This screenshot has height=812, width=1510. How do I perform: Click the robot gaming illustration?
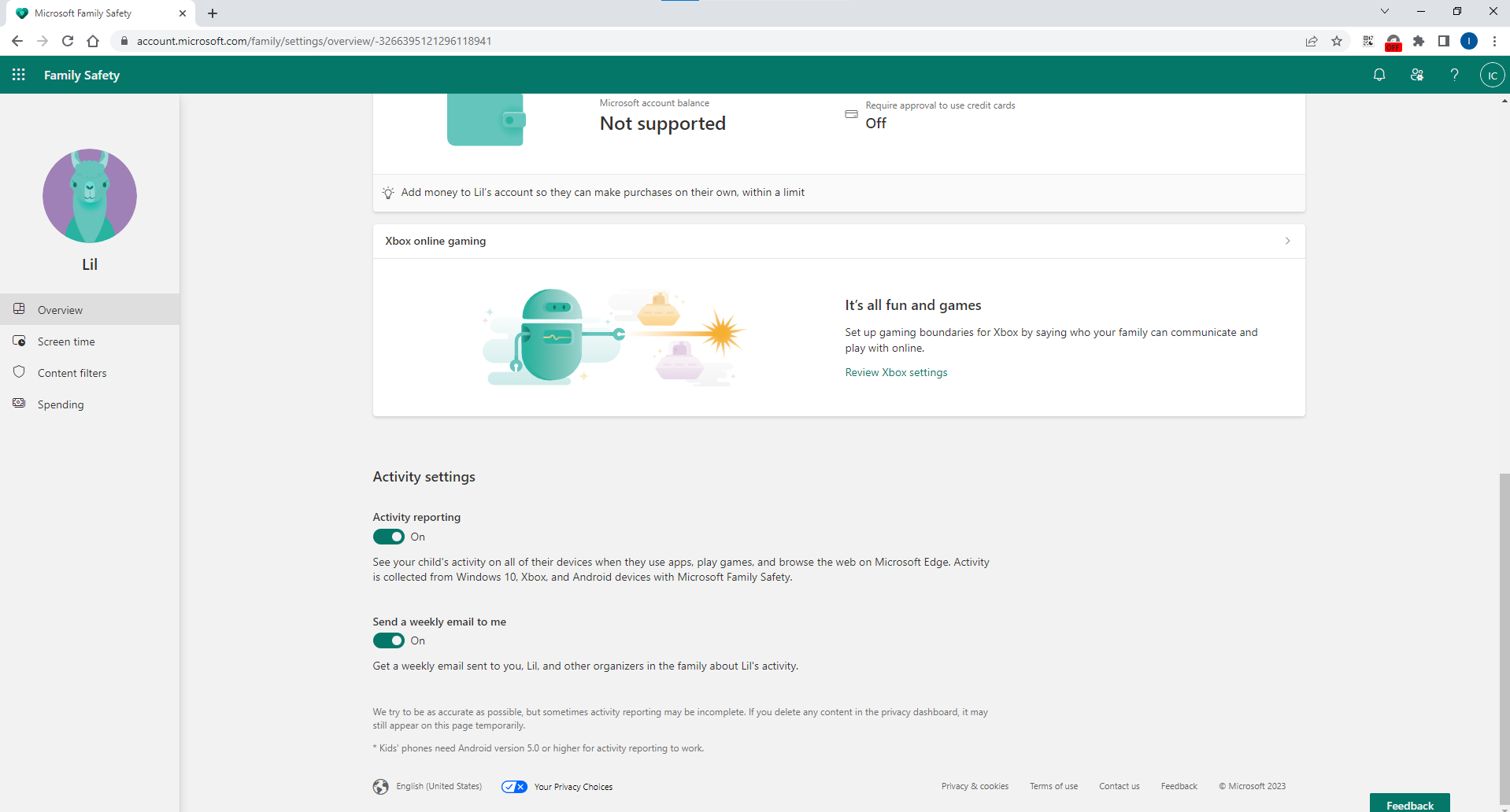pyautogui.click(x=614, y=337)
